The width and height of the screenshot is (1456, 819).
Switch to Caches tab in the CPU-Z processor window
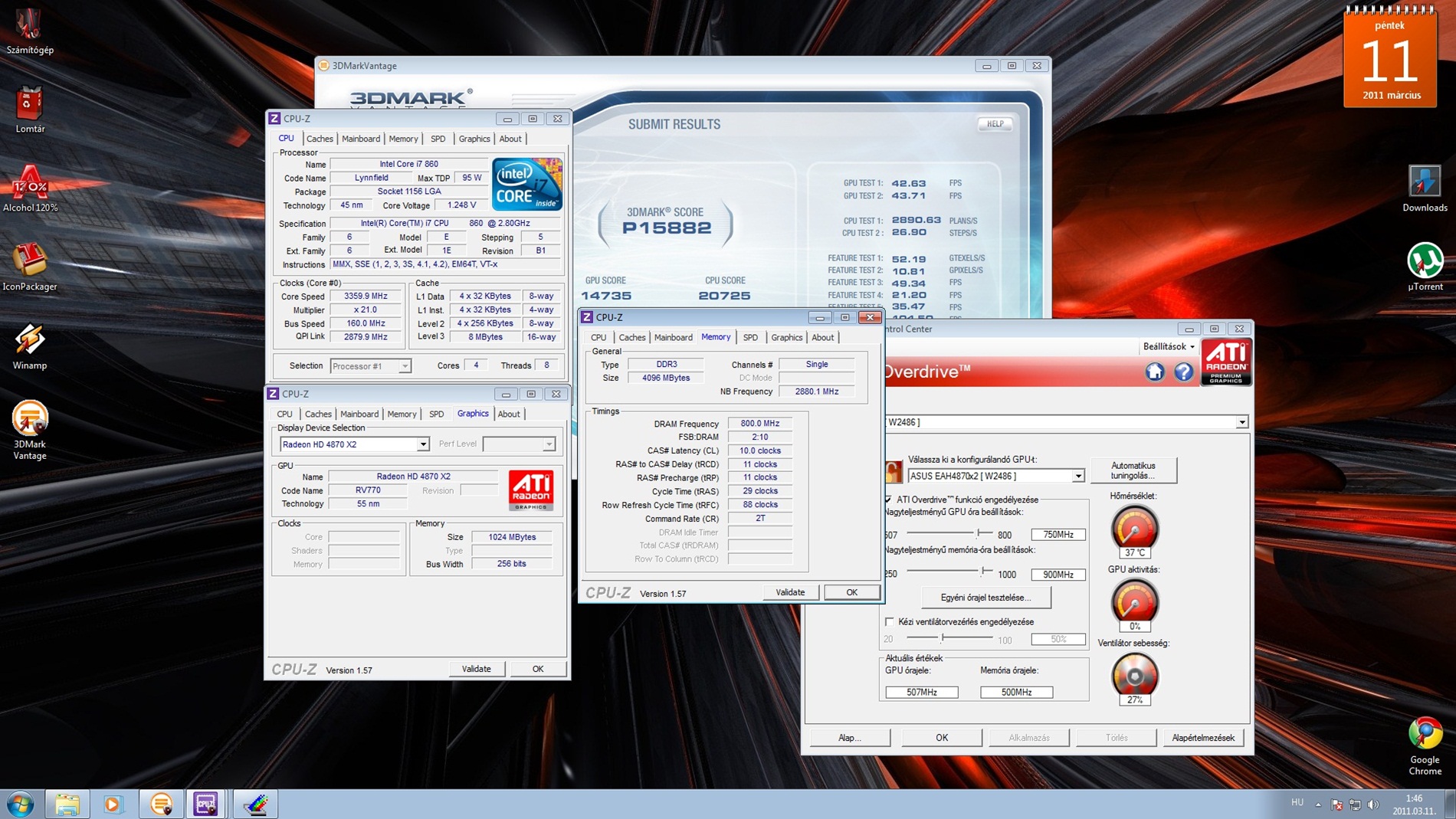[x=320, y=139]
